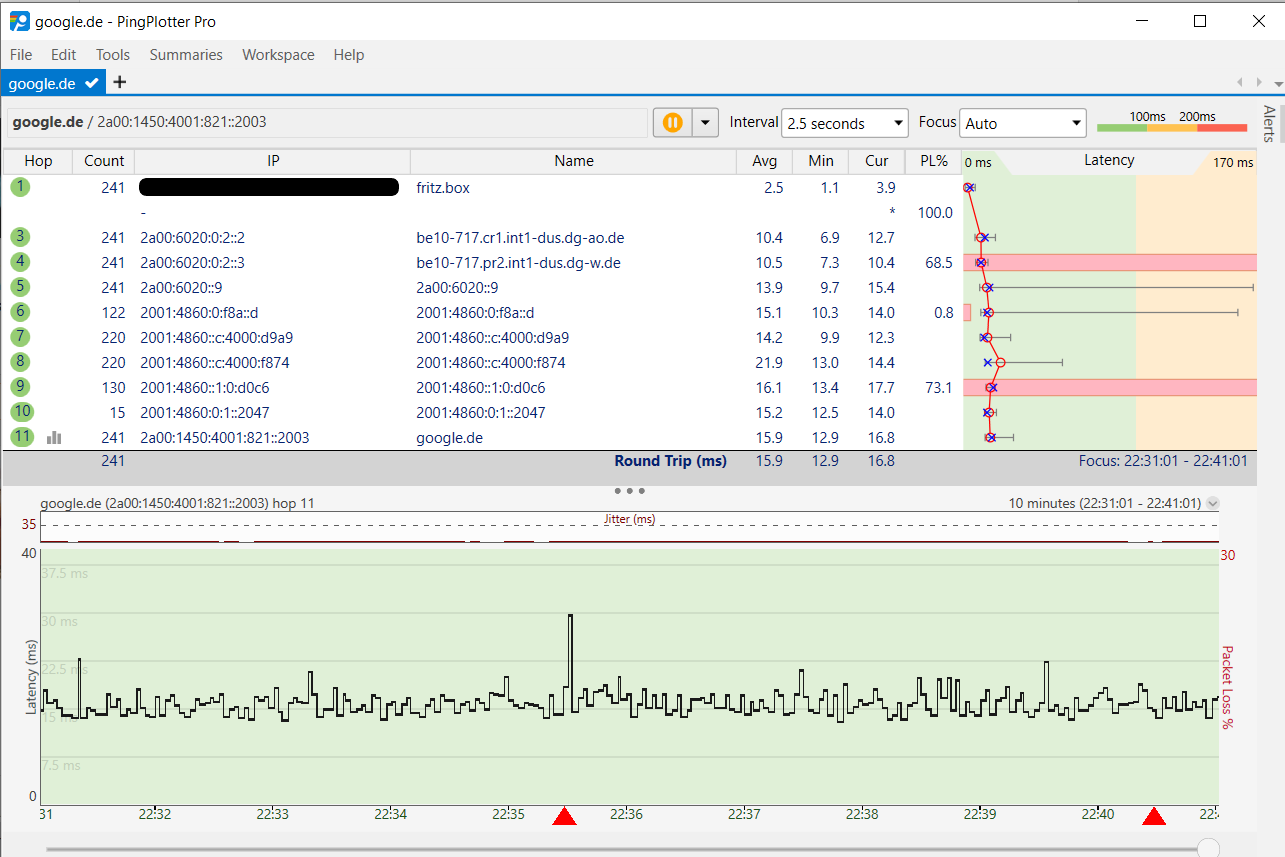Click the 100.0 packet loss value

pos(935,212)
